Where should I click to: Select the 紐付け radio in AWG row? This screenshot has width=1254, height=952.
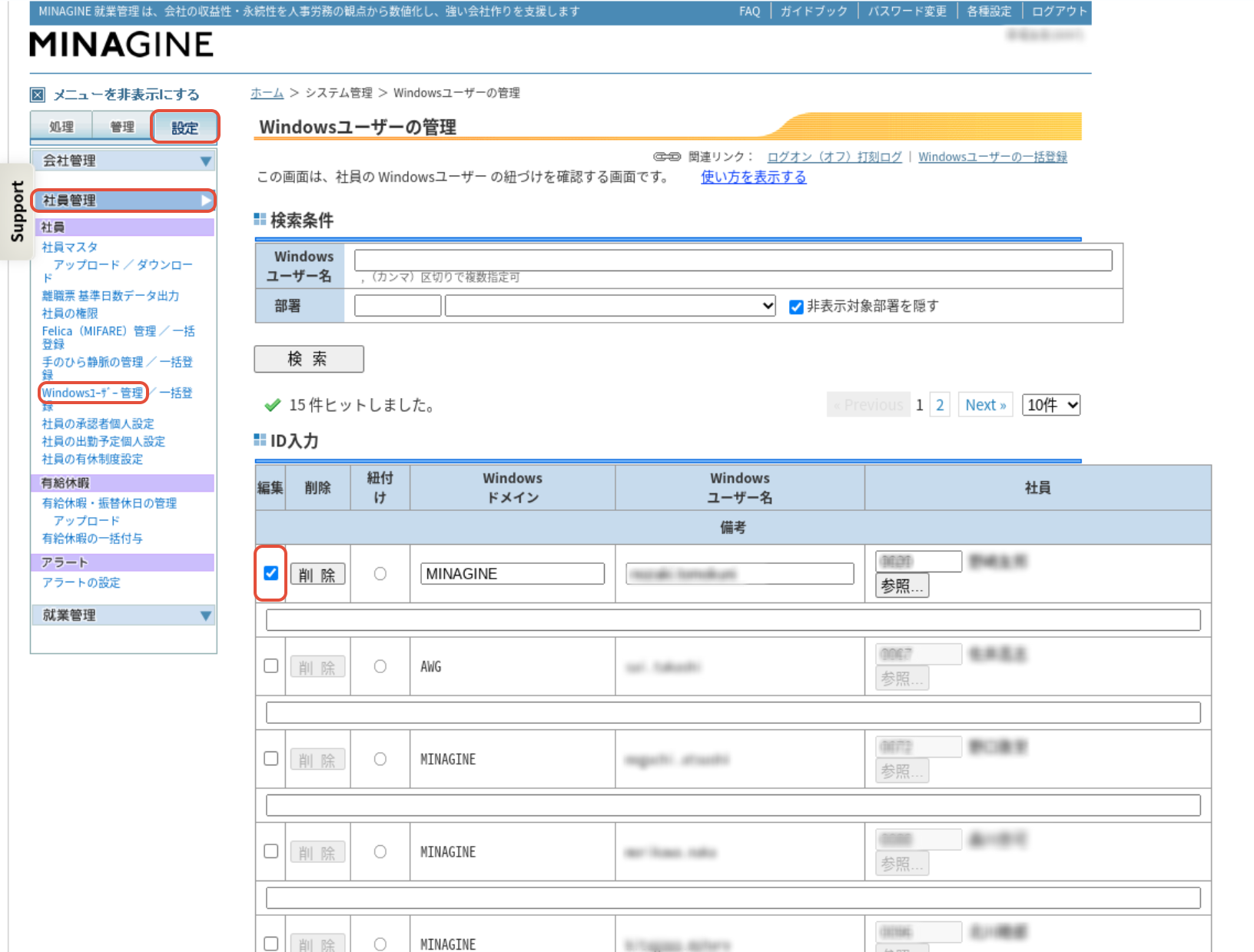click(380, 667)
